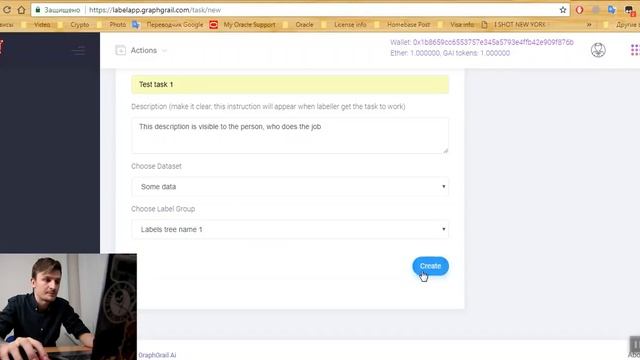Toggle the sidebar hamburger menu

click(x=79, y=51)
